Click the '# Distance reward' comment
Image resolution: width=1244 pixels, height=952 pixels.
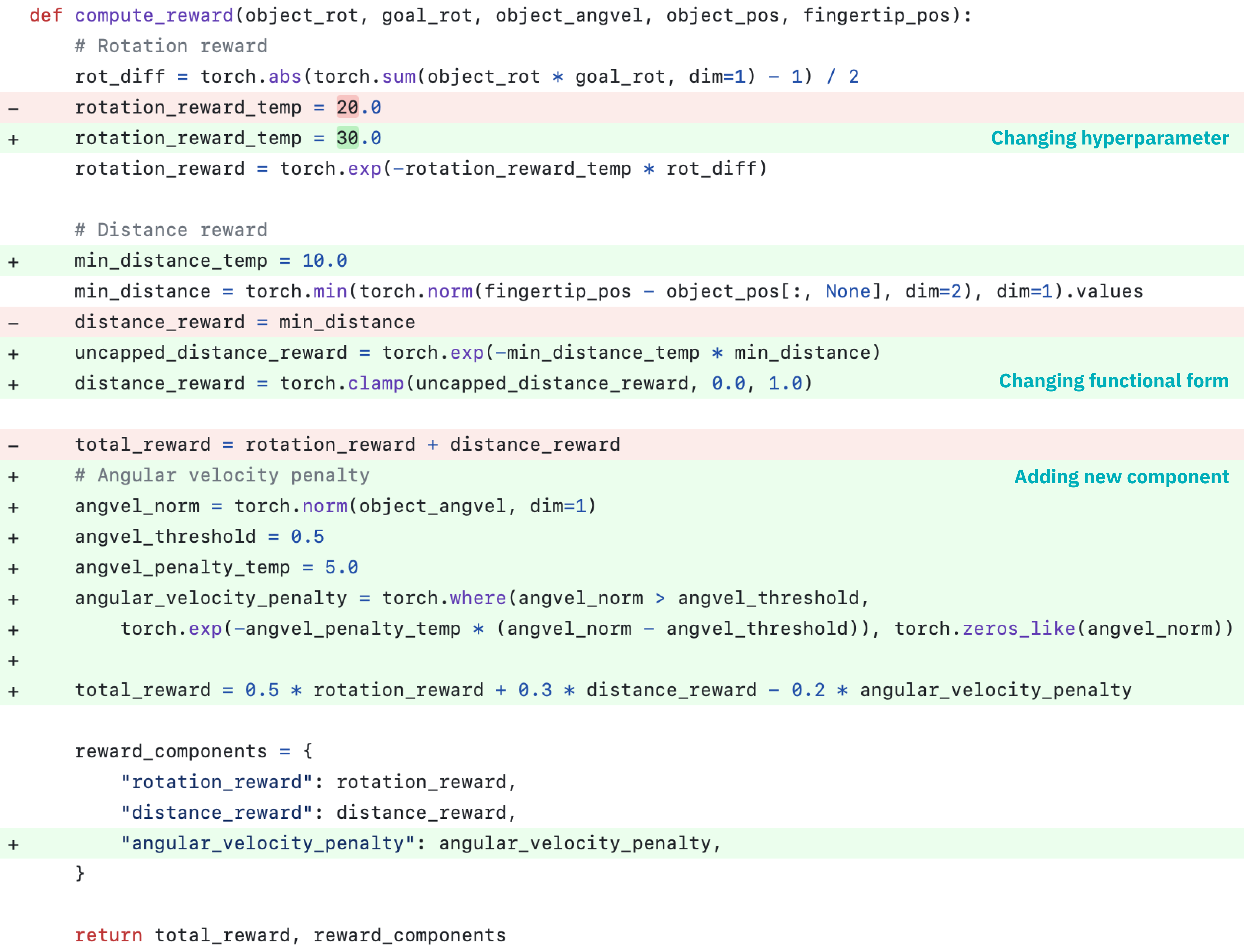tap(171, 229)
